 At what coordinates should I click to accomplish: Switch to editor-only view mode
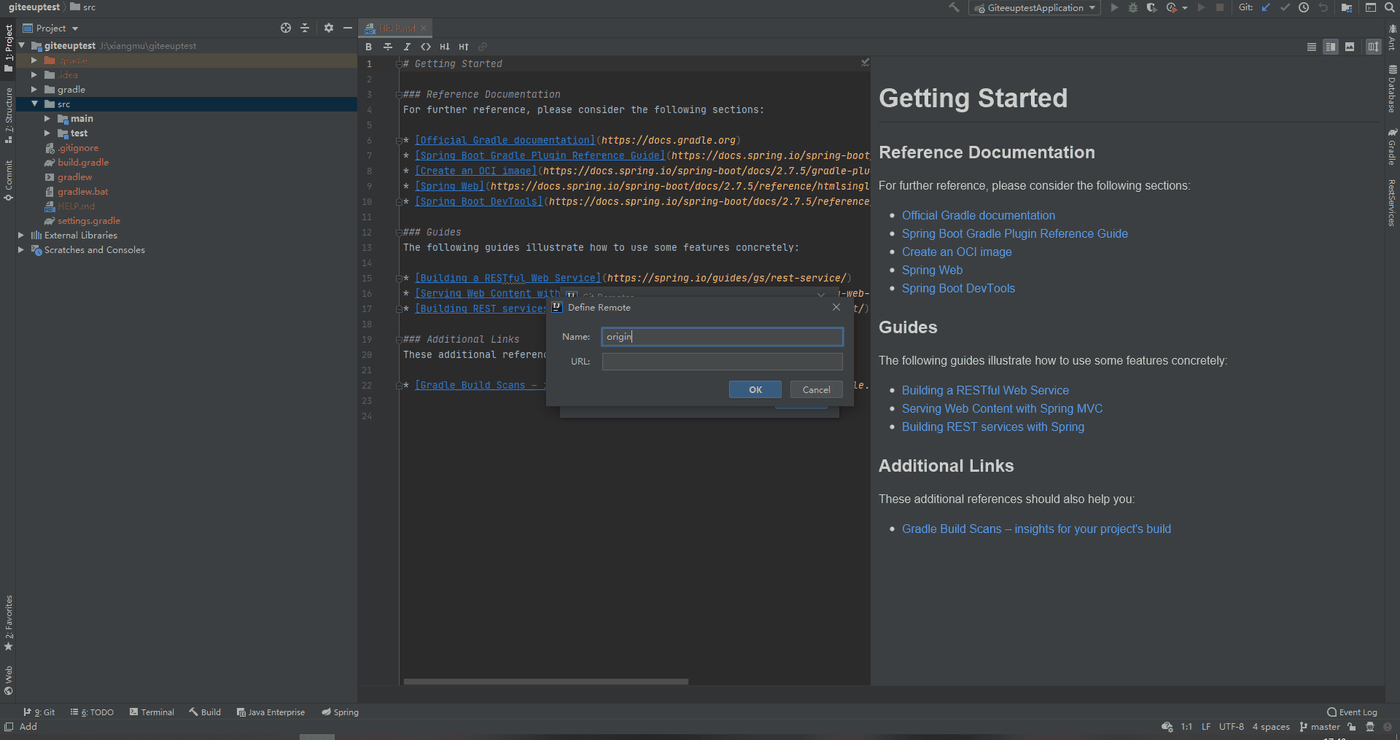coord(1312,47)
